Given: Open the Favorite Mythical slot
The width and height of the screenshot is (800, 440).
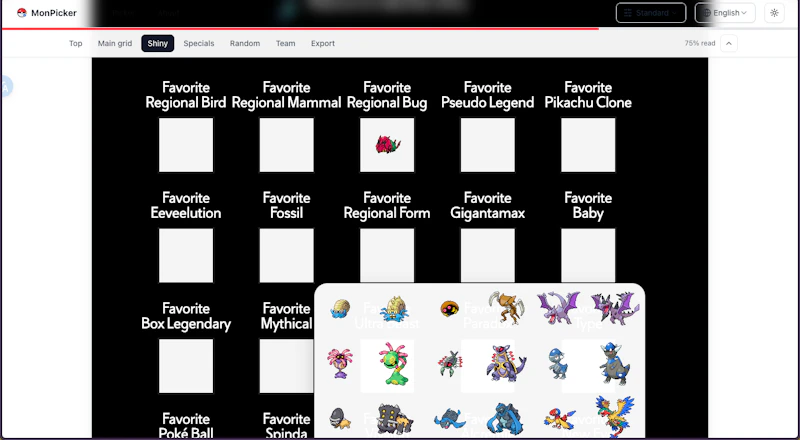Looking at the screenshot, I should click(286, 366).
